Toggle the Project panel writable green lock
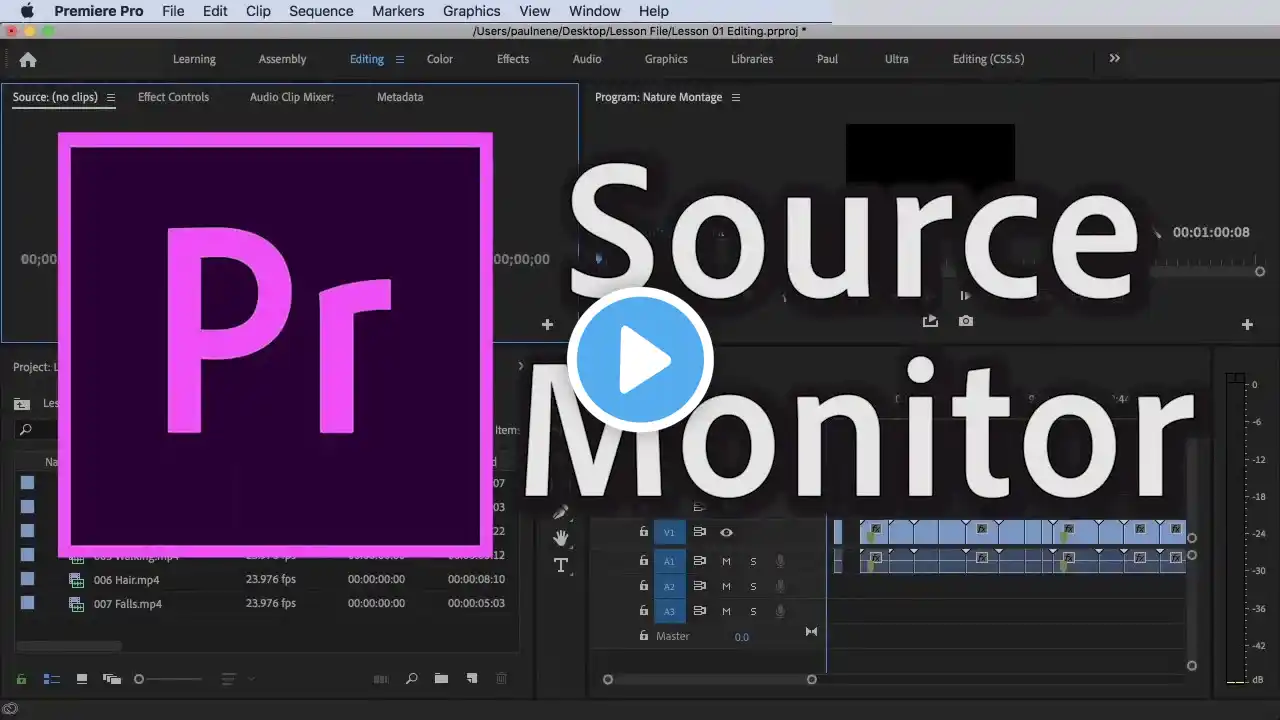 (21, 680)
